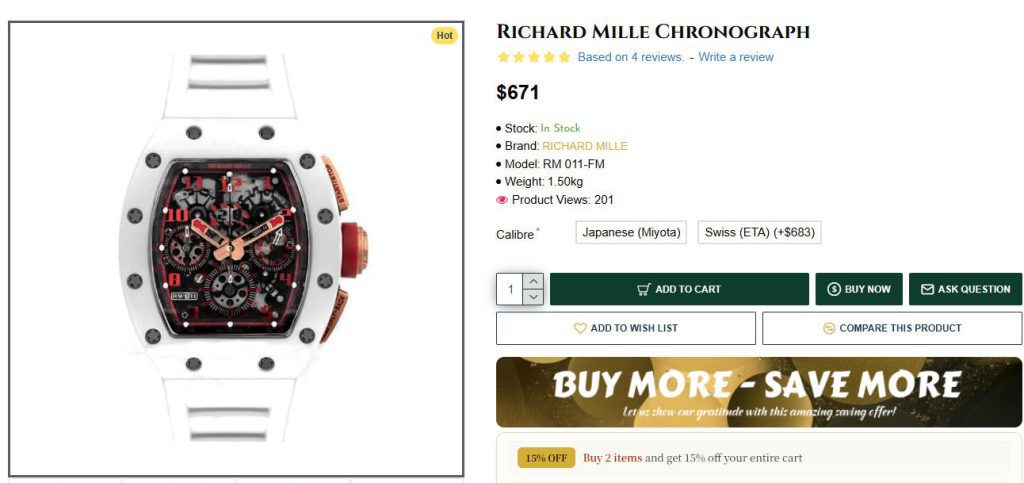Increase quantity with the up arrow
This screenshot has height=483, width=1024.
(534, 282)
